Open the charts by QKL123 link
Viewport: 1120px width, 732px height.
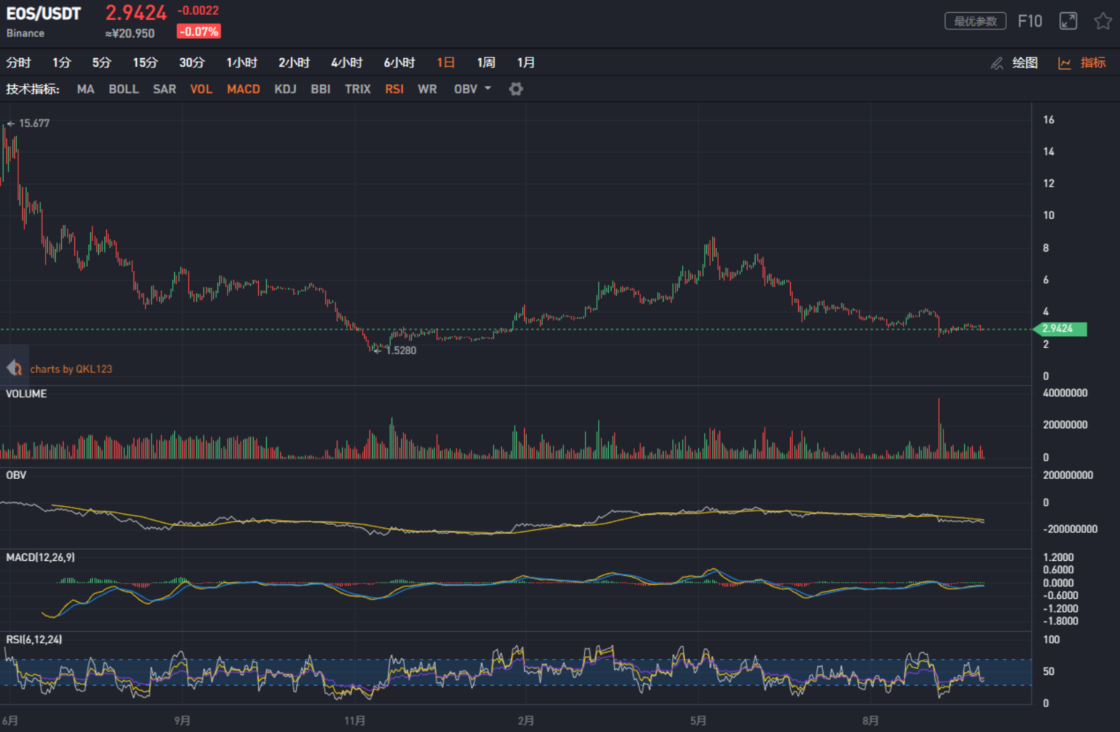click(71, 369)
